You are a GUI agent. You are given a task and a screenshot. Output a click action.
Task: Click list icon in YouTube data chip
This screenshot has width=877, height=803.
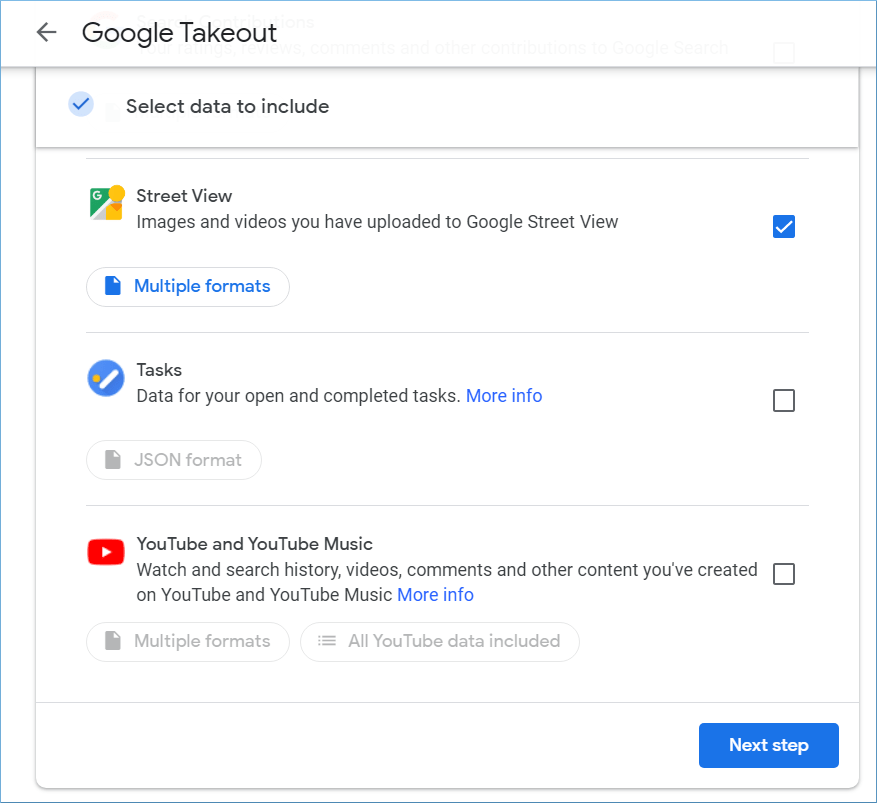click(x=327, y=640)
